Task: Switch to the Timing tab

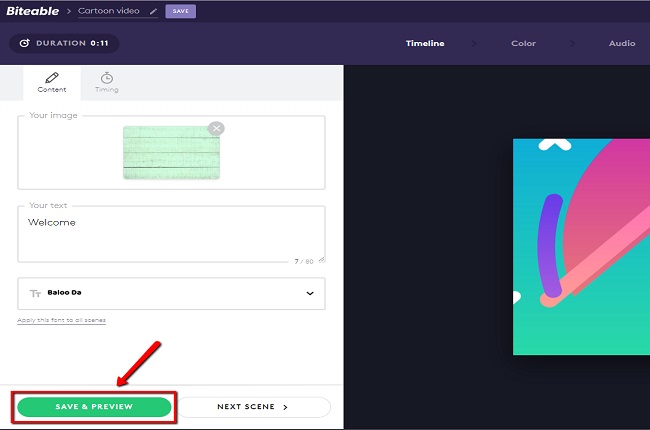Action: 106,83
